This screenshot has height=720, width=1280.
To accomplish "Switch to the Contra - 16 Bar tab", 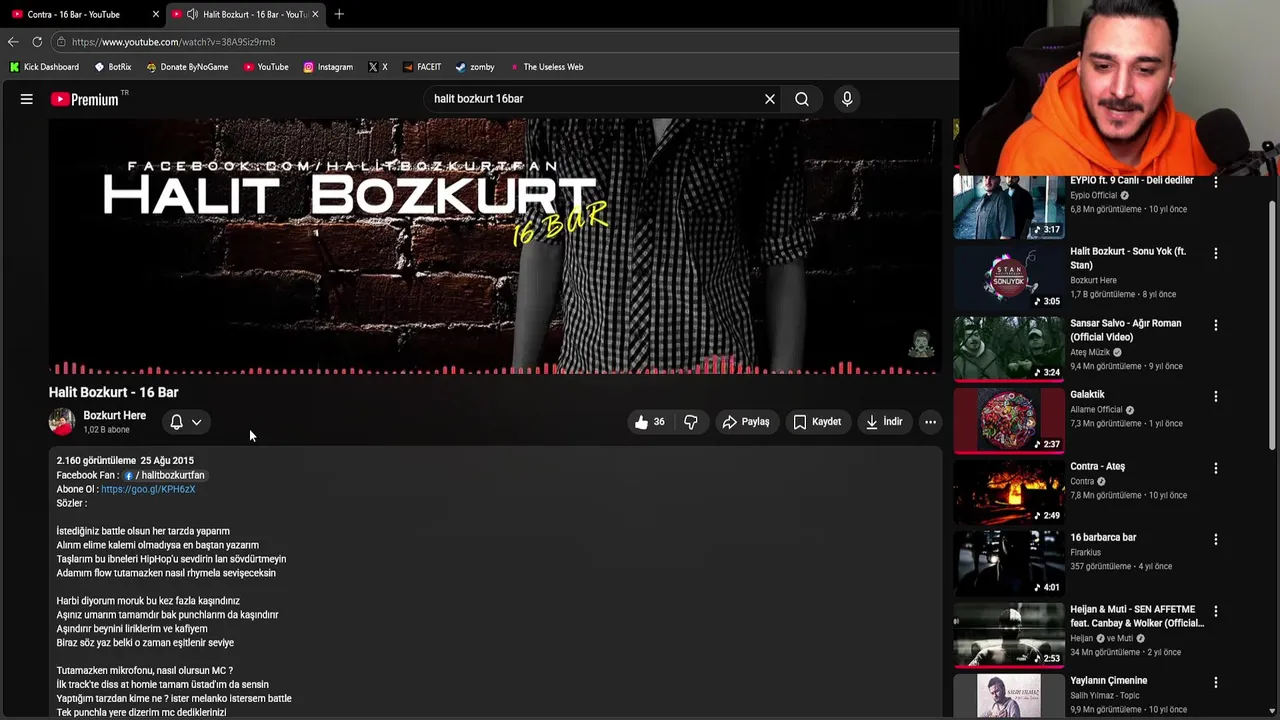I will (75, 14).
